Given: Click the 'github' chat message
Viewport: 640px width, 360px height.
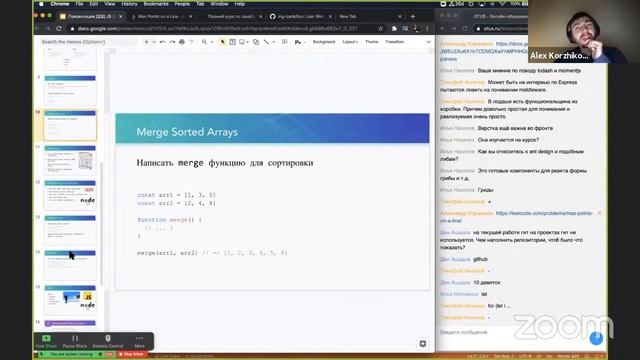Looking at the screenshot, I should 480,259.
